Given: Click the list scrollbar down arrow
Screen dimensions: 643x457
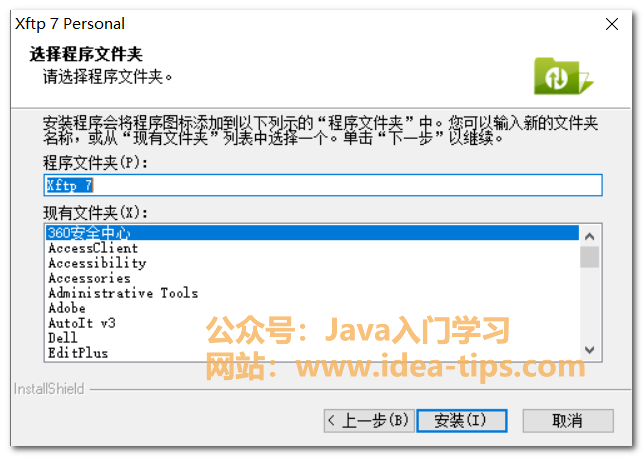Looking at the screenshot, I should point(590,350).
